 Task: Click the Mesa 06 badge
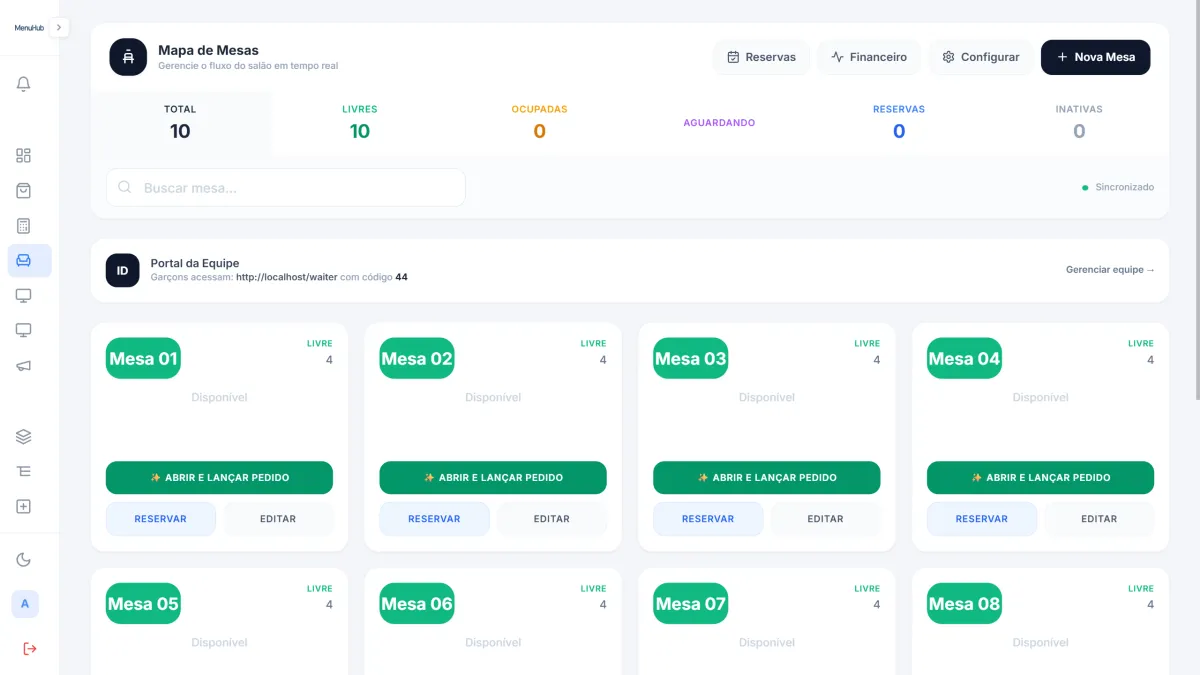[x=417, y=604]
